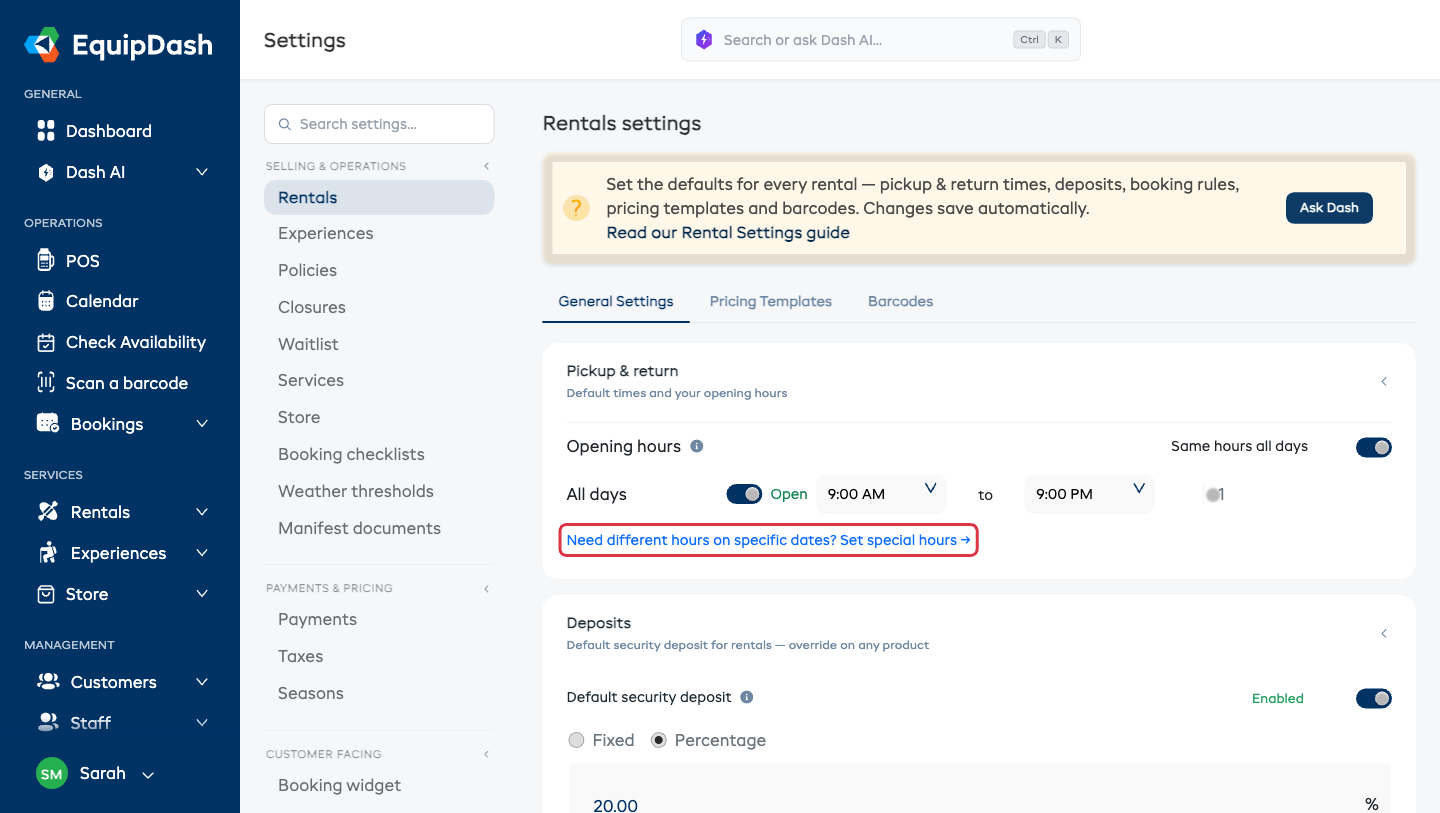Screen dimensions: 1440x813
Task: Select the Fixed radio button
Action: point(576,740)
